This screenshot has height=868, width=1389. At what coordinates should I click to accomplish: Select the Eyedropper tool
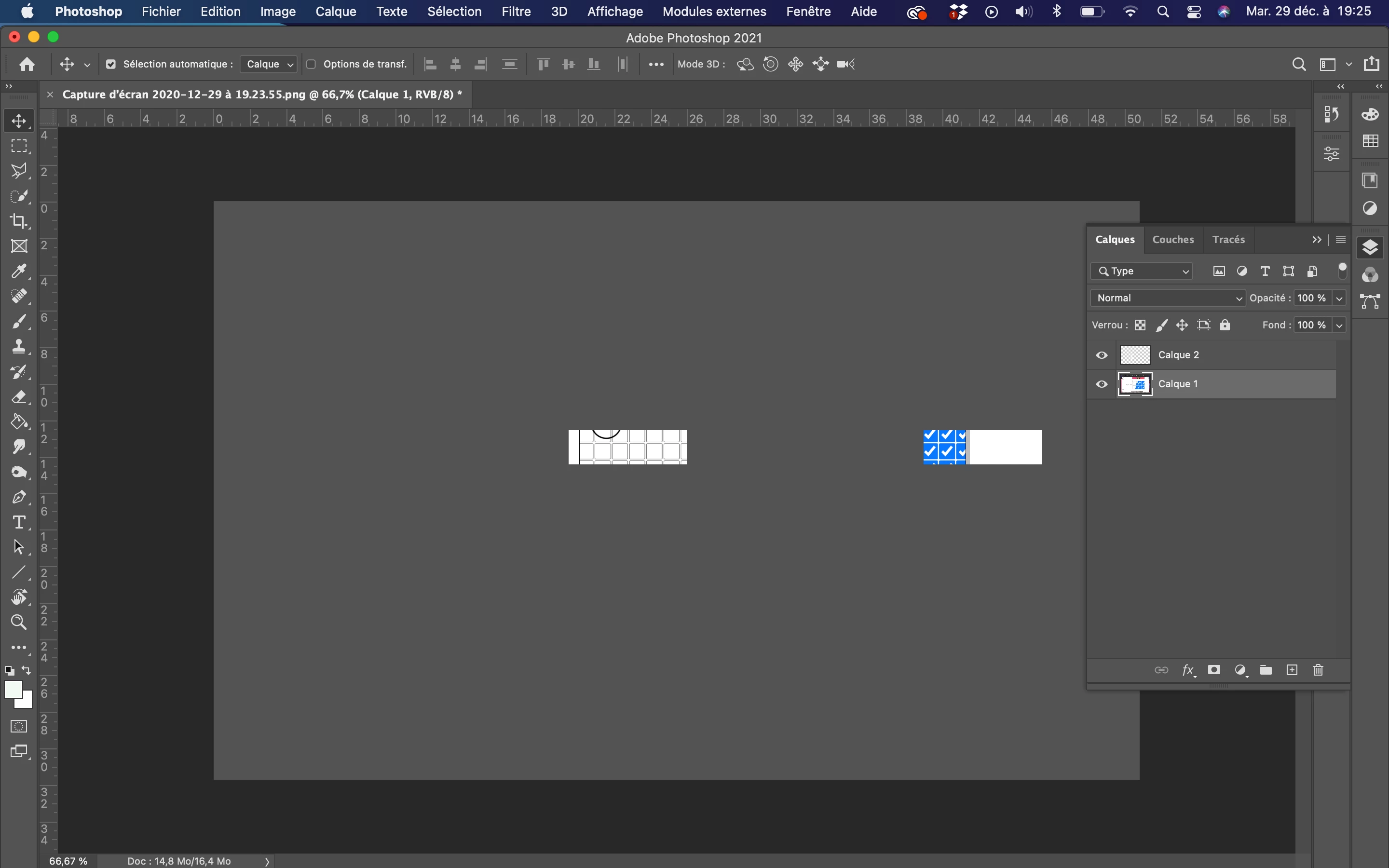point(19,271)
